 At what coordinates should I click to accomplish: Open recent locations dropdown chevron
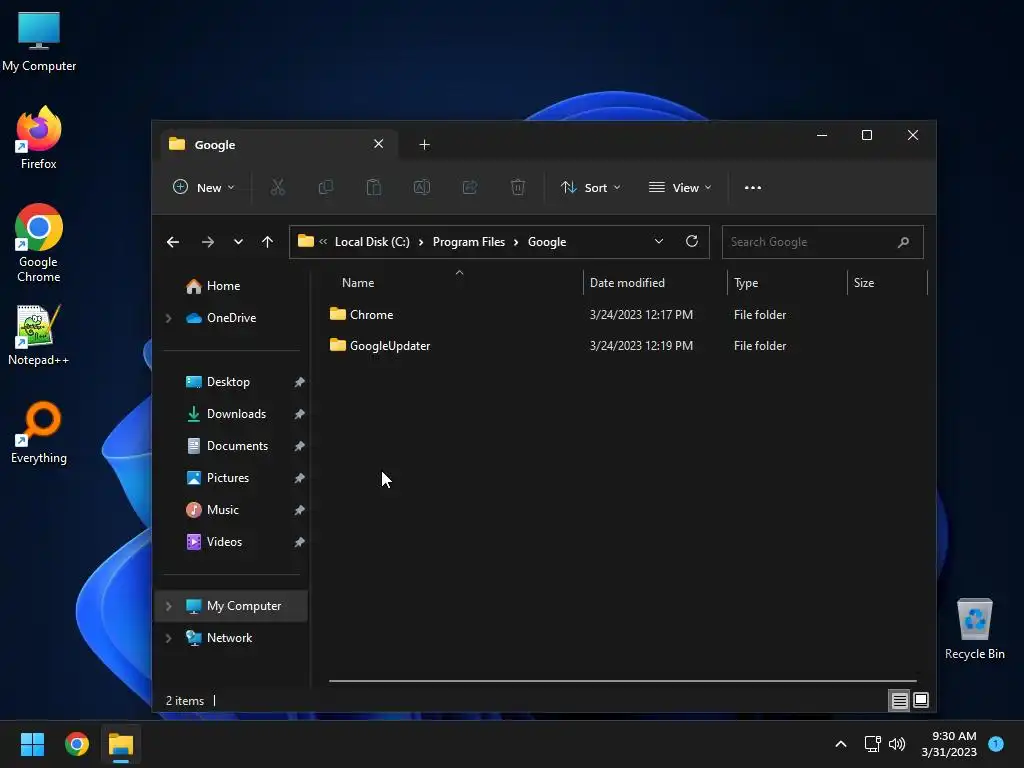pos(238,242)
